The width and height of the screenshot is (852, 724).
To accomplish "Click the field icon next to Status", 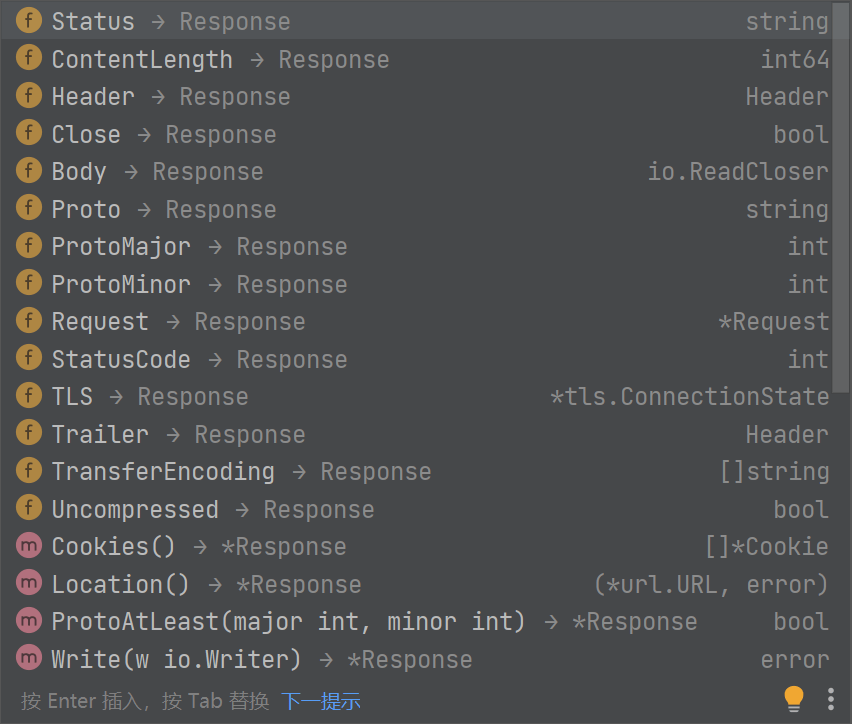I will click(29, 21).
